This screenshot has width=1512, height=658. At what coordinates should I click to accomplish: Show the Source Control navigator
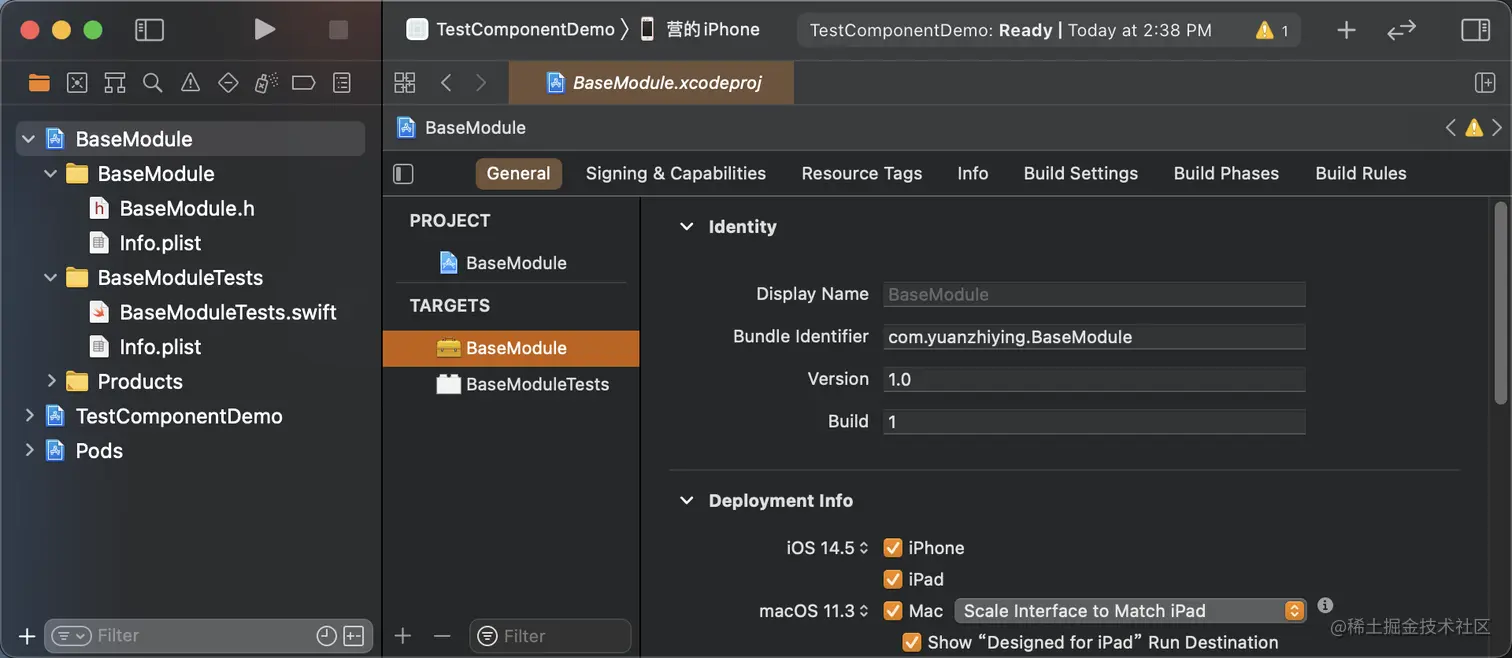pyautogui.click(x=77, y=83)
